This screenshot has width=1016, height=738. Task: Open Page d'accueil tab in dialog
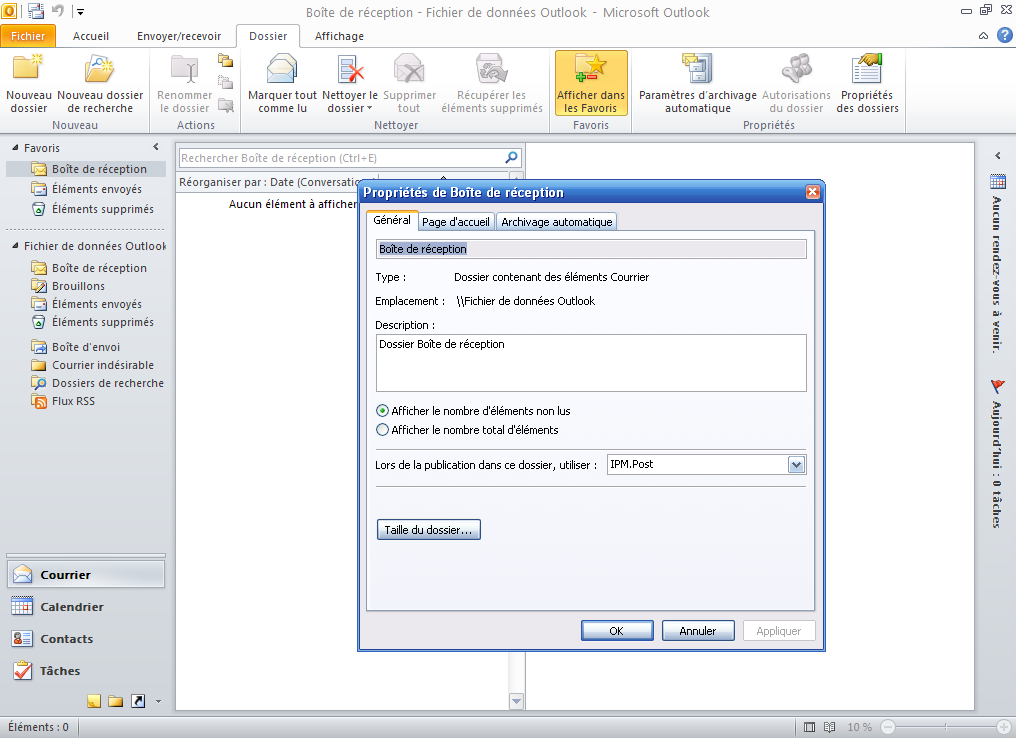456,222
